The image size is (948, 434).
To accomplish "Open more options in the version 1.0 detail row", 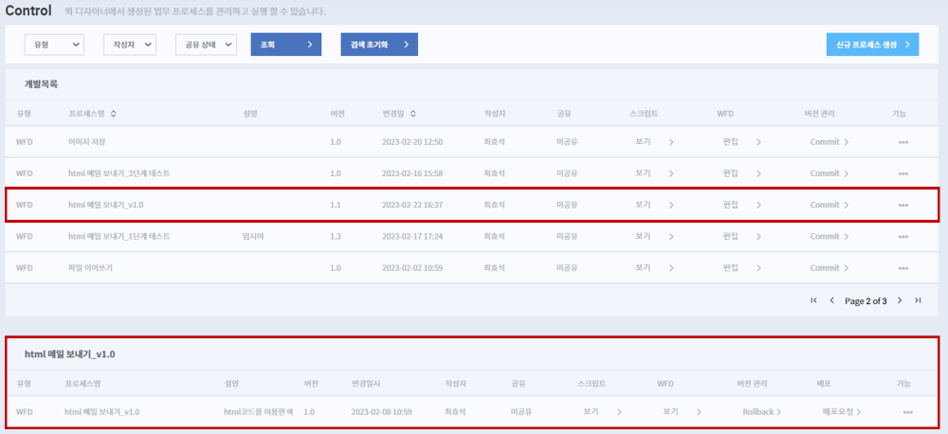I will (x=907, y=412).
